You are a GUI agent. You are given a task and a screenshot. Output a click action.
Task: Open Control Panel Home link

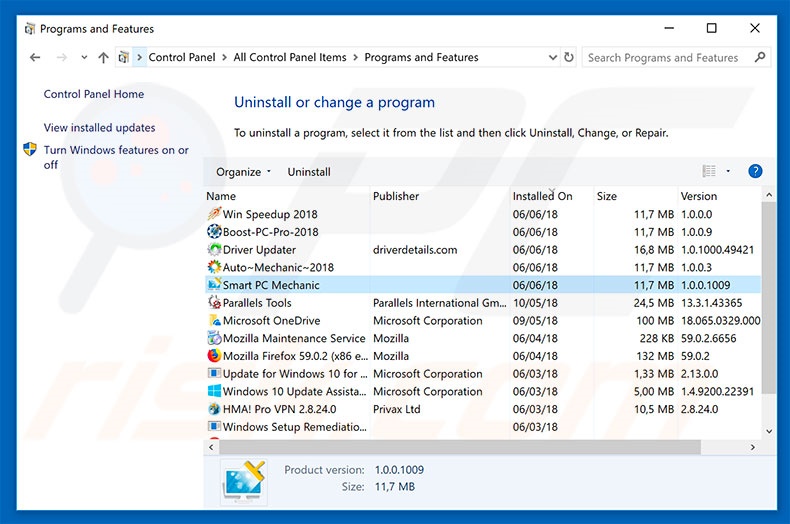94,94
